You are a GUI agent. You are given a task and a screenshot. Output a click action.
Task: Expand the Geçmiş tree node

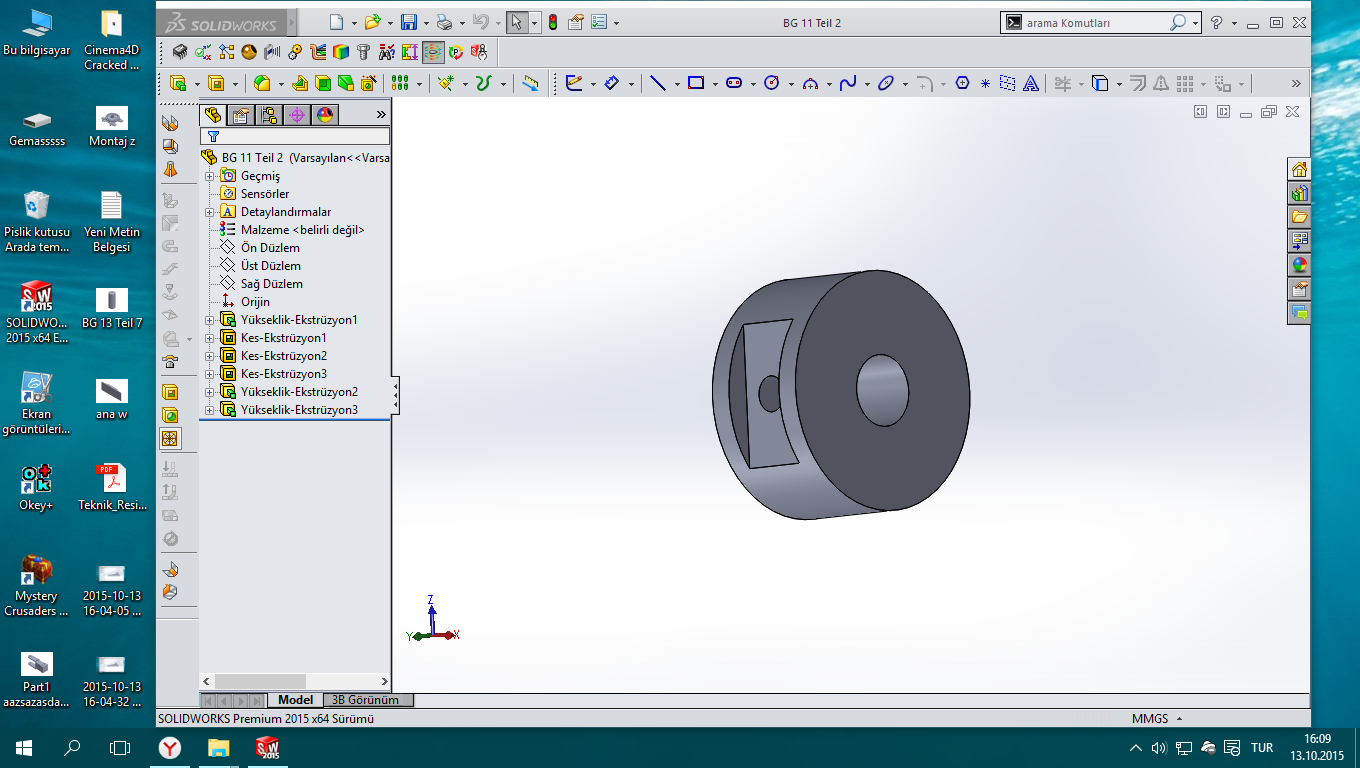point(210,176)
